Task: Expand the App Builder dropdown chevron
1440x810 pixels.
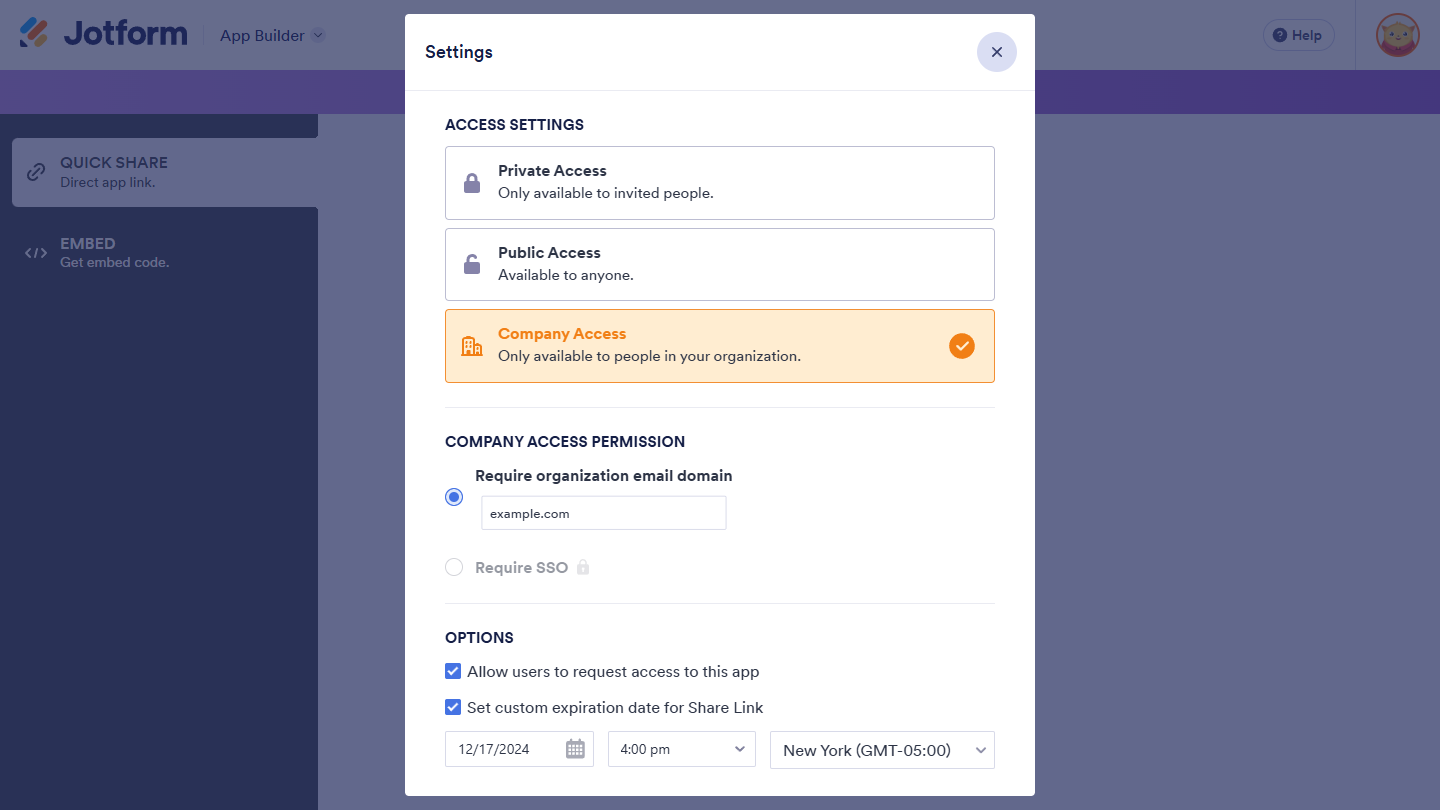Action: tap(318, 35)
